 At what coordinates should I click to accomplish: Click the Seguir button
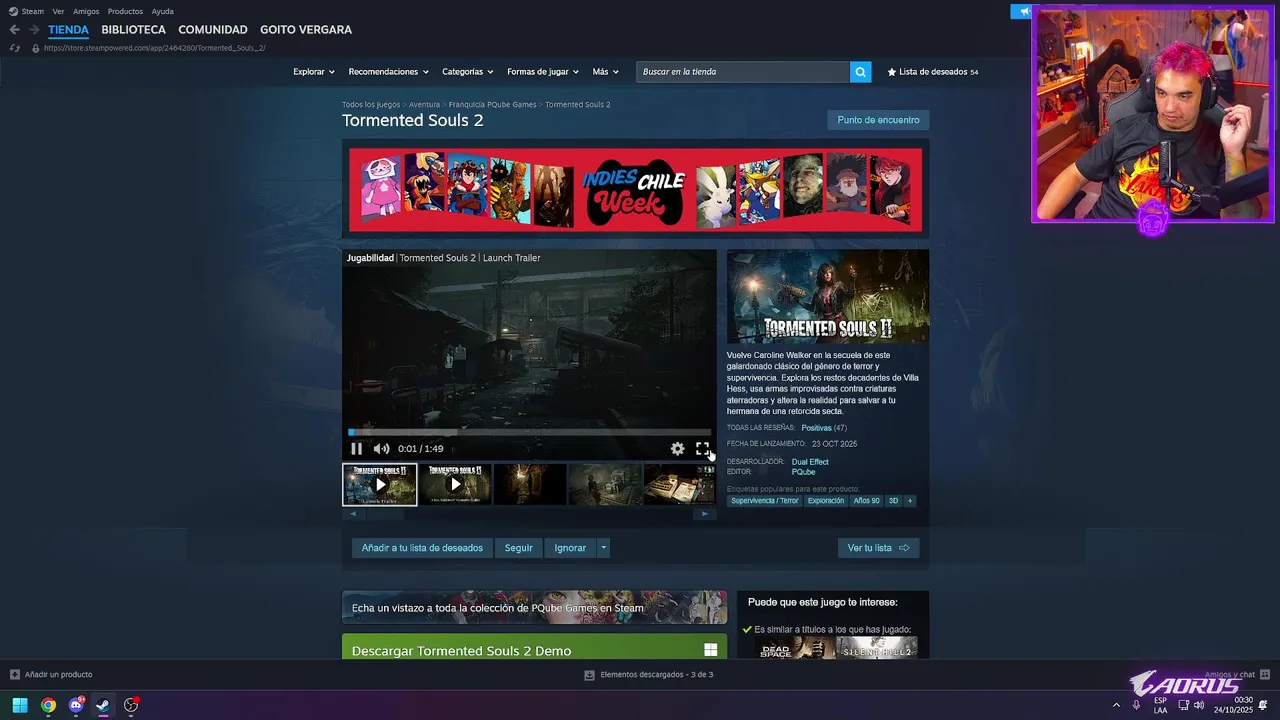coord(518,548)
